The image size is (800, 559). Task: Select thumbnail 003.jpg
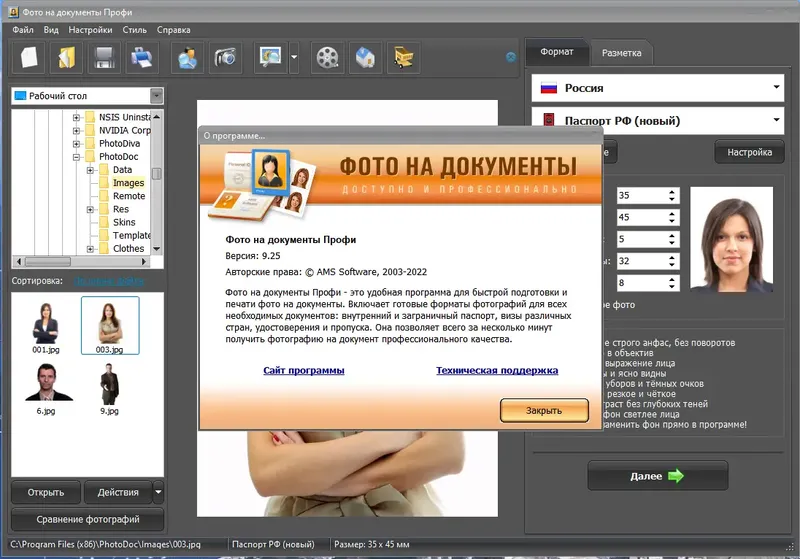(110, 325)
